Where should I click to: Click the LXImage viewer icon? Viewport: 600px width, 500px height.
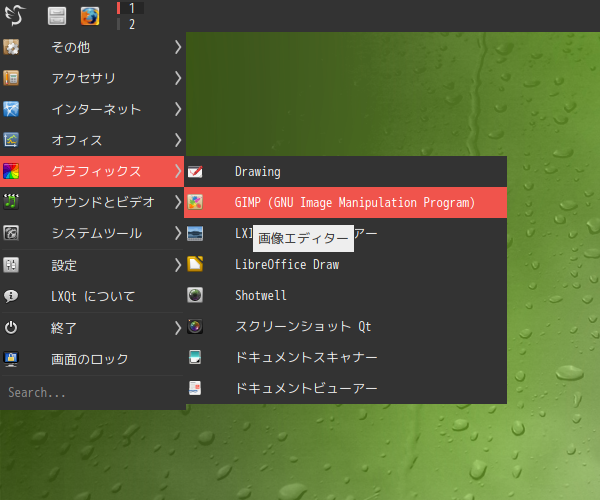click(x=195, y=233)
